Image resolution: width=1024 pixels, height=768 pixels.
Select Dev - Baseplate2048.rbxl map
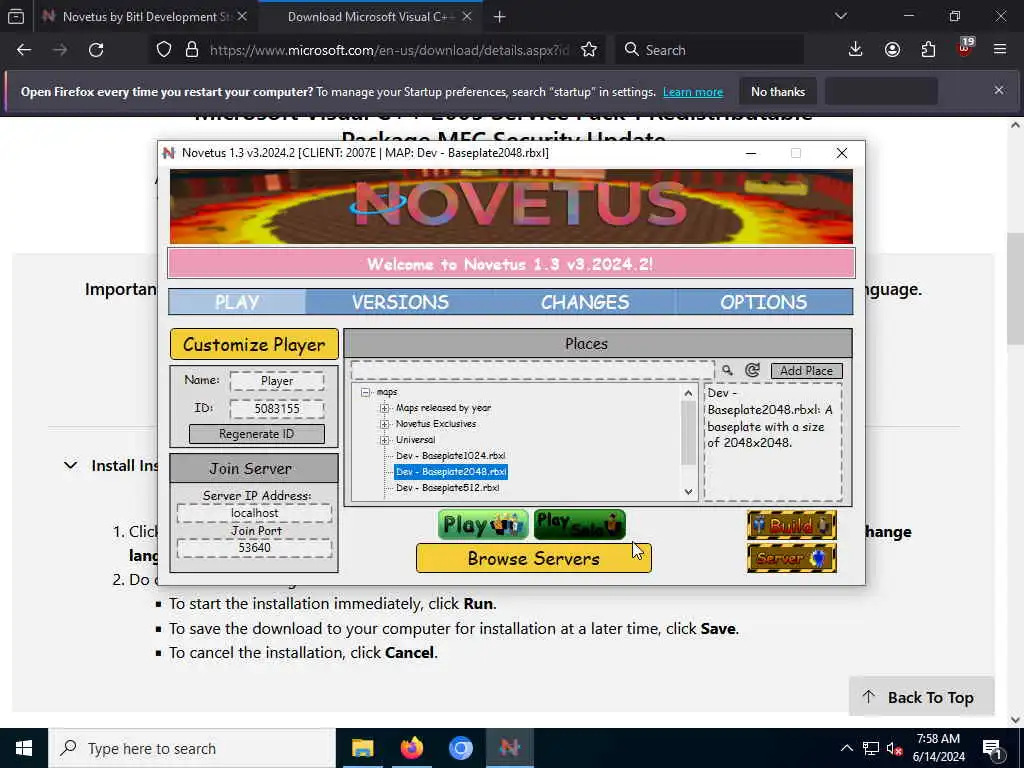pyautogui.click(x=451, y=472)
